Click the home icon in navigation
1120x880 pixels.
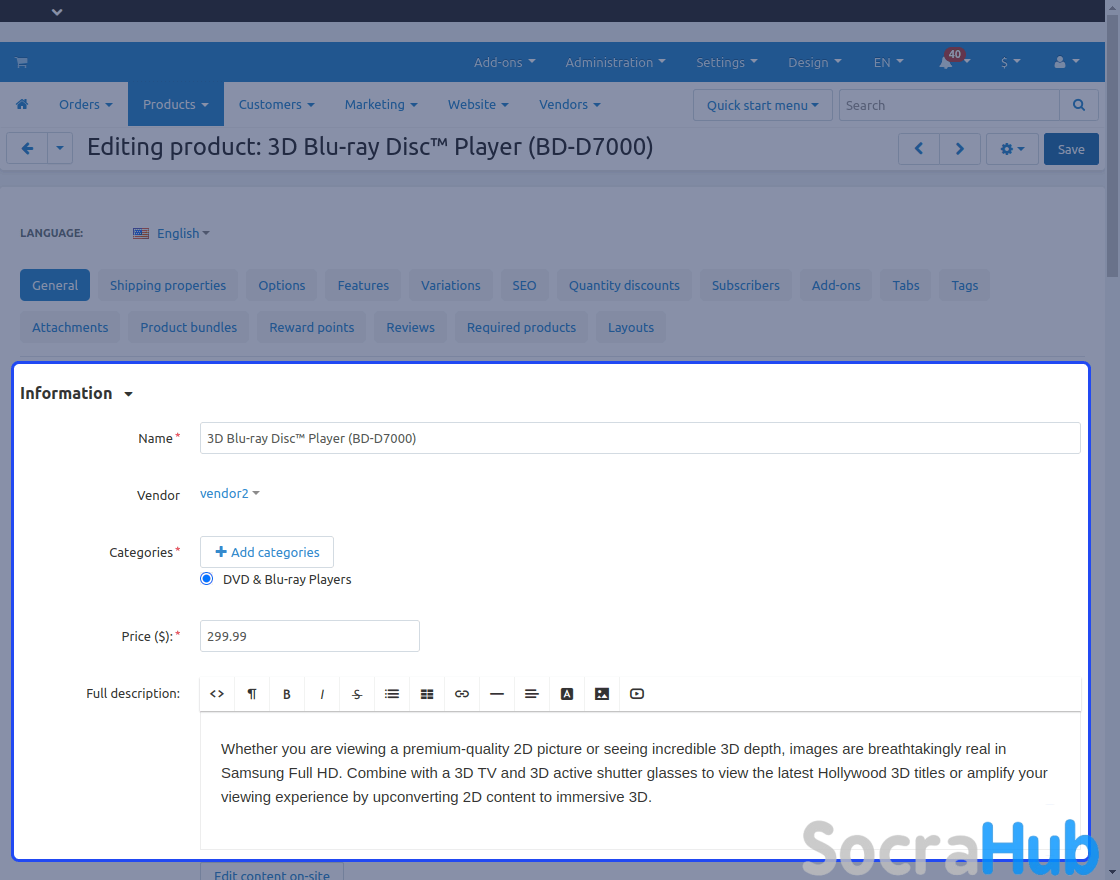[x=22, y=105]
